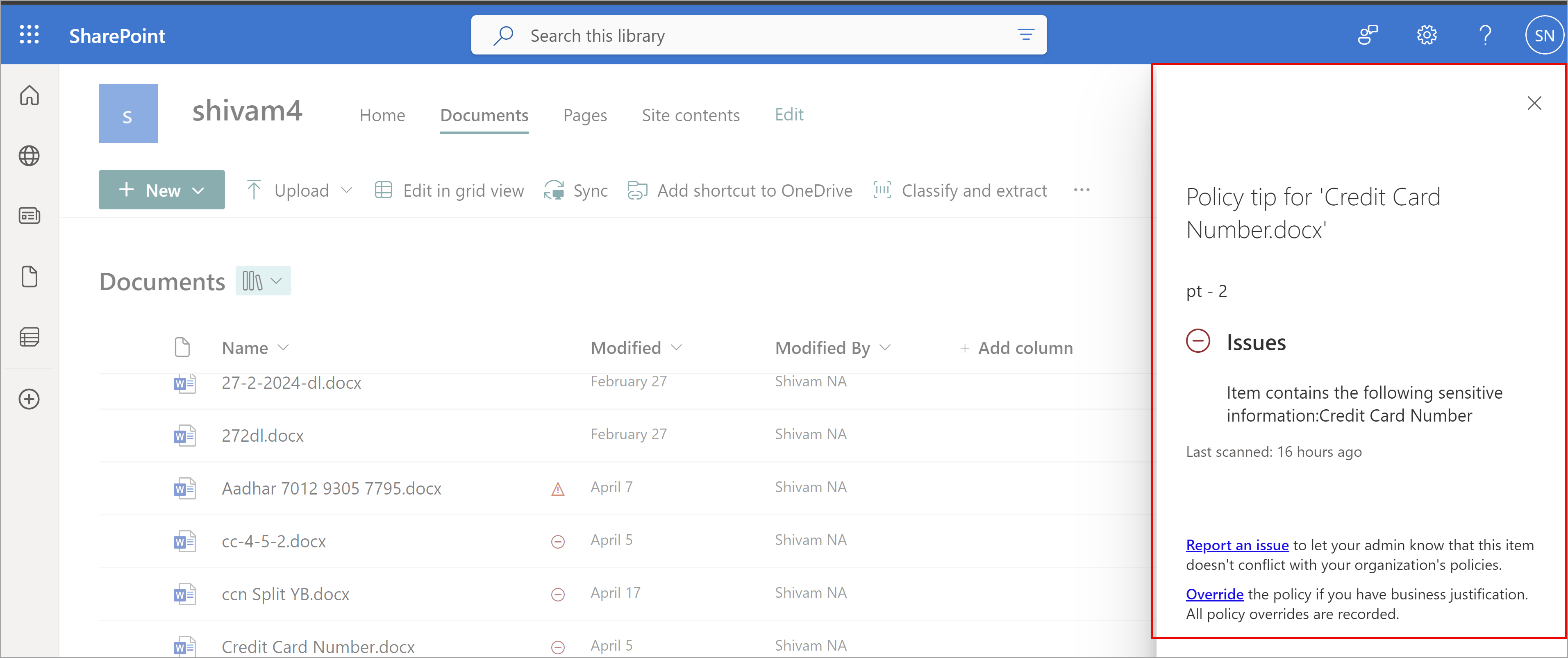
Task: Expand the Modified By column menu
Action: pos(885,347)
